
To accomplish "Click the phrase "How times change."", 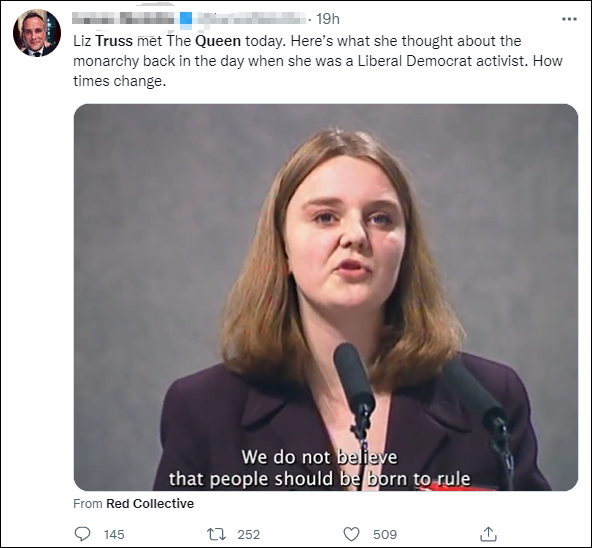I will [318, 71].
